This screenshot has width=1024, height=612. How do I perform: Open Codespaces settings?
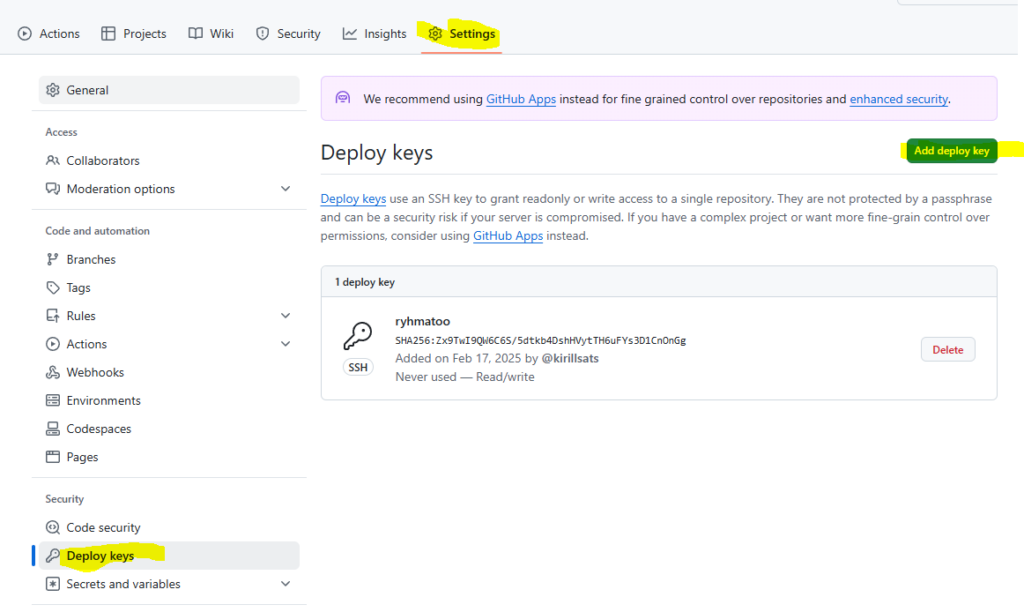169,428
